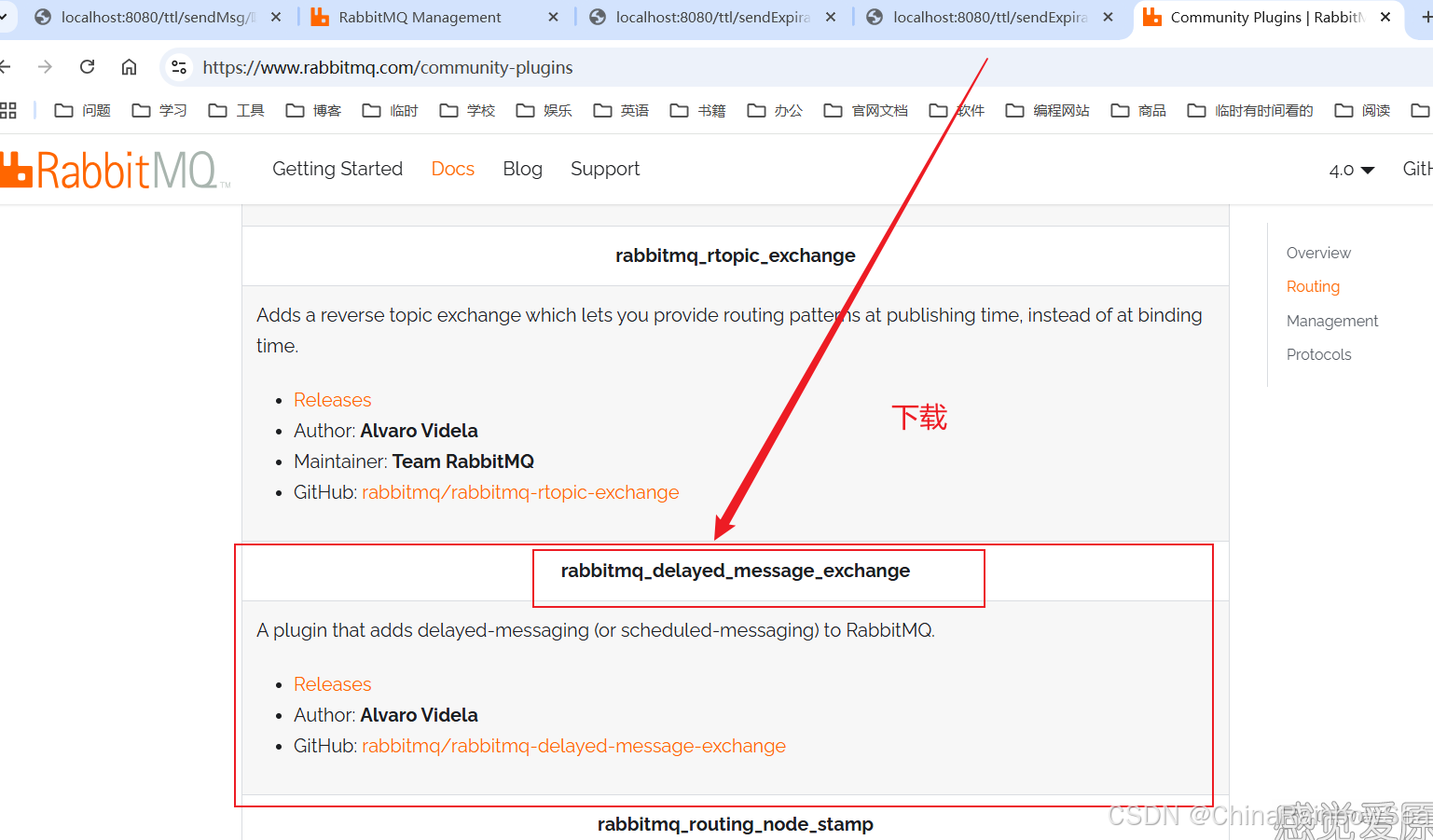This screenshot has width=1433, height=840.
Task: Jump to Management in page sidebar
Action: (x=1332, y=321)
